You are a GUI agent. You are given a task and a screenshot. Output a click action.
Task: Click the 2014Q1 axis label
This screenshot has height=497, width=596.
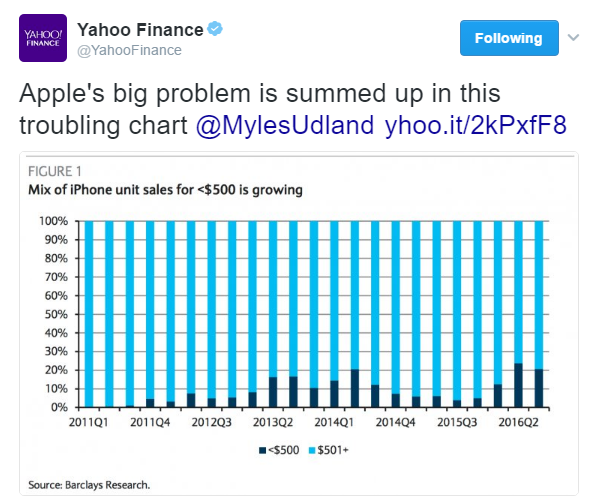pyautogui.click(x=334, y=422)
